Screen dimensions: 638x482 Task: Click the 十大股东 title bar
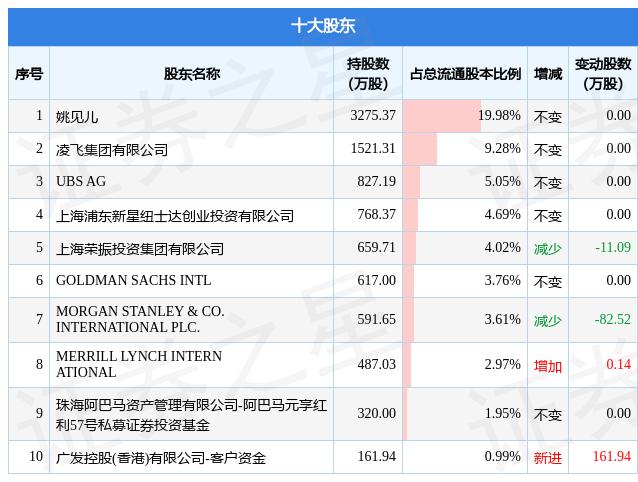pyautogui.click(x=319, y=26)
